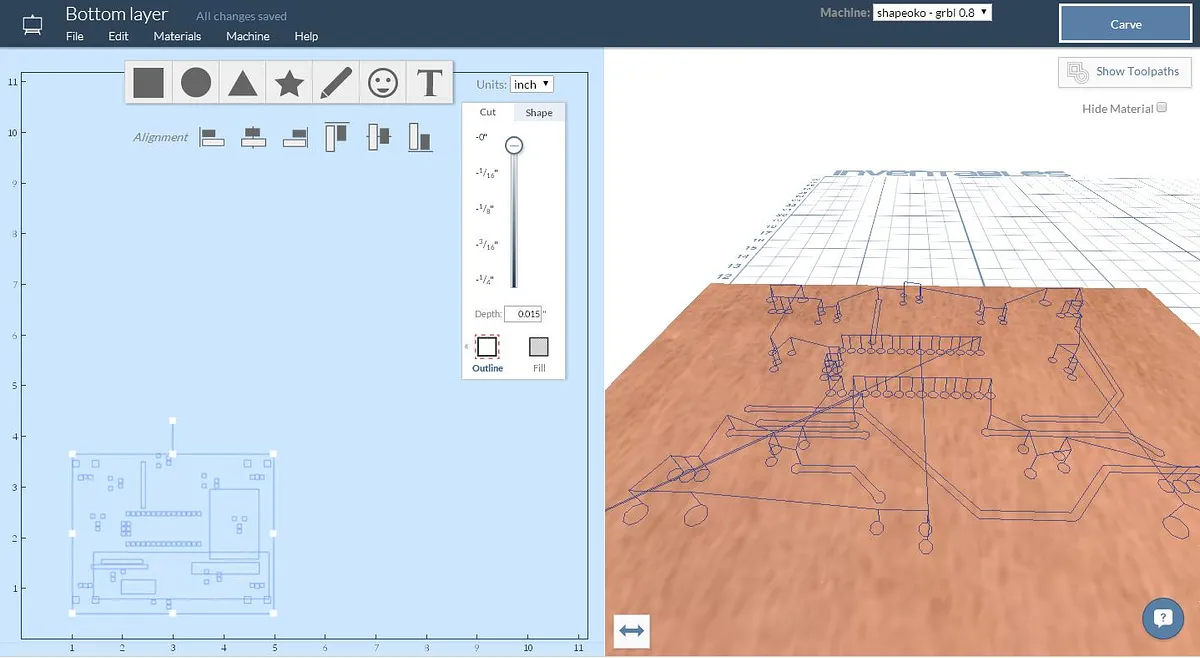Choose the Outline cut option
Image resolution: width=1200 pixels, height=658 pixels.
point(487,347)
